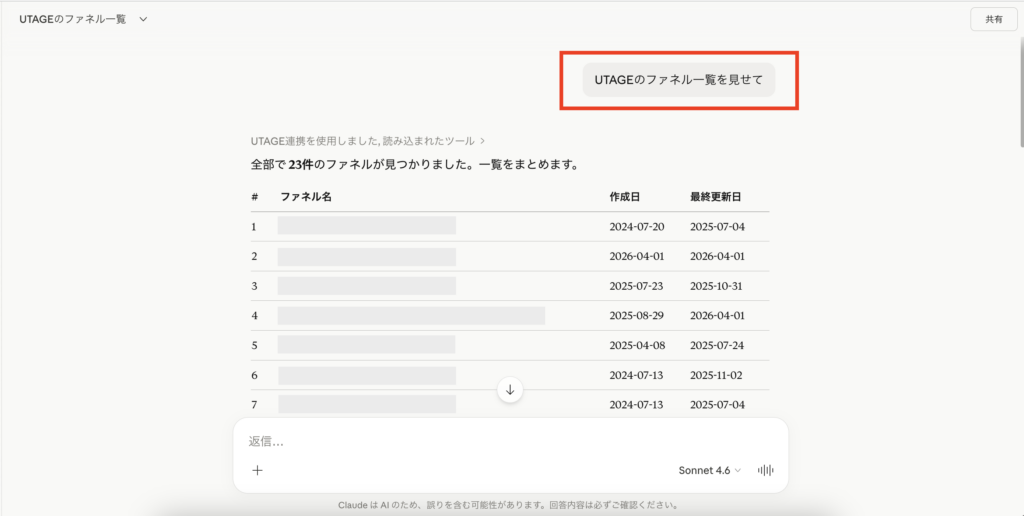1024x516 pixels.
Task: Expand the UTAGE連携を使用しました tool details
Action: click(368, 140)
